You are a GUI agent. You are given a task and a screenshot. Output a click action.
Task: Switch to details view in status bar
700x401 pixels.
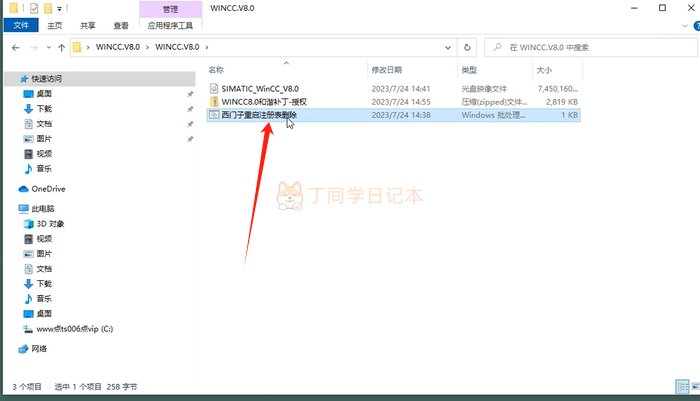(x=682, y=387)
